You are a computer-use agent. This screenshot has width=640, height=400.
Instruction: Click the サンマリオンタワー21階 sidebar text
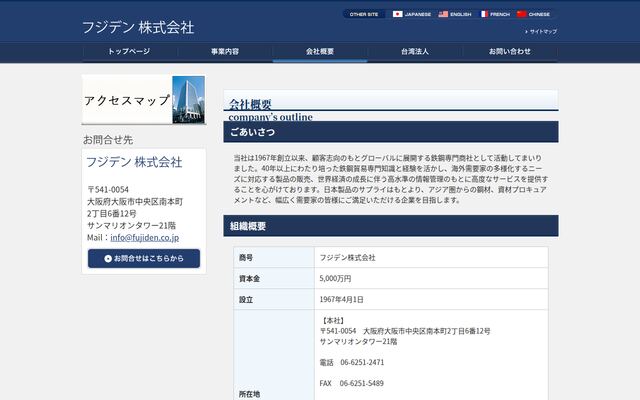[131, 225]
